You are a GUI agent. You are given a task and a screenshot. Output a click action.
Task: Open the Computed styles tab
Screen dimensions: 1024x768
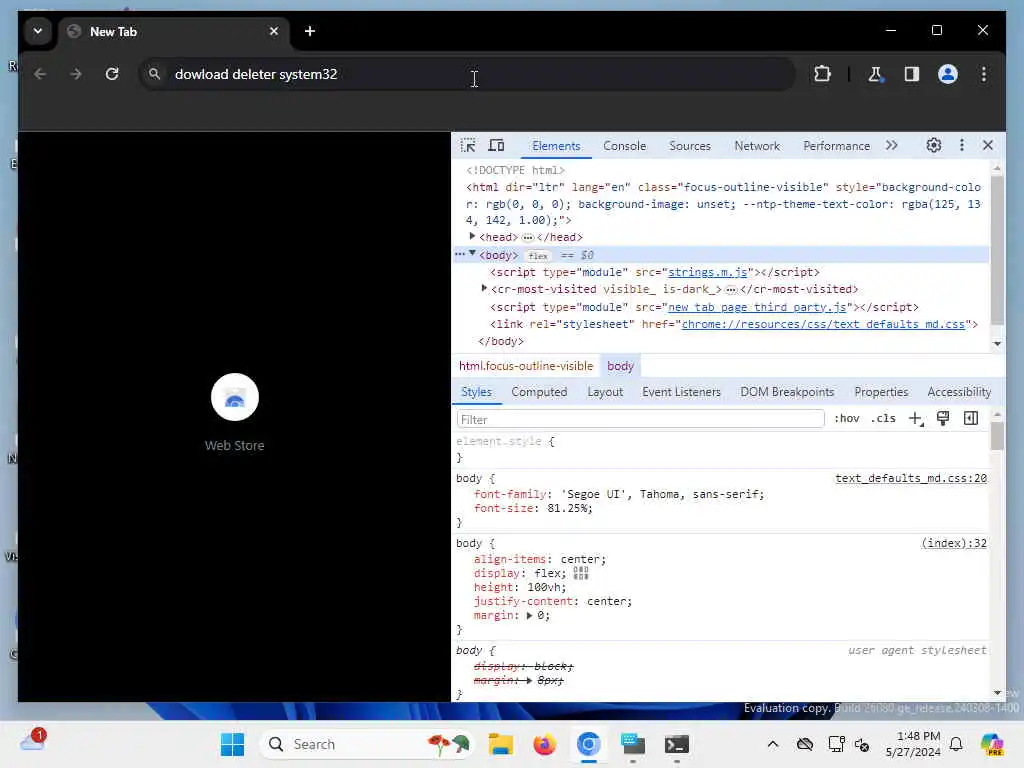coord(539,392)
